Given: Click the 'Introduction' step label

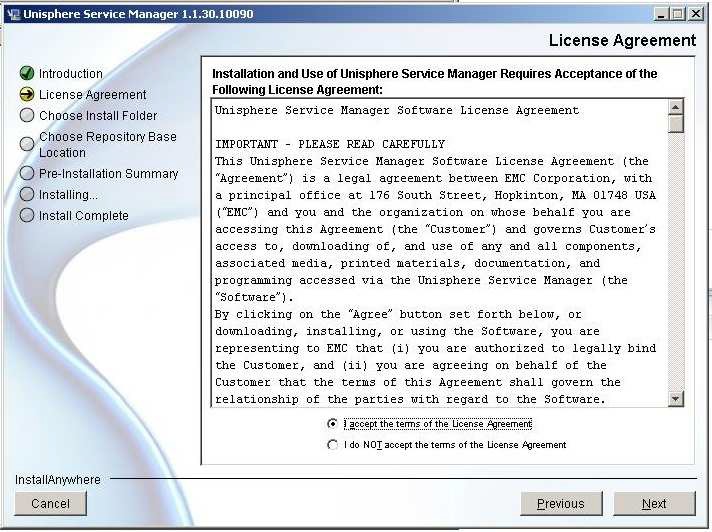Looking at the screenshot, I should (71, 74).
